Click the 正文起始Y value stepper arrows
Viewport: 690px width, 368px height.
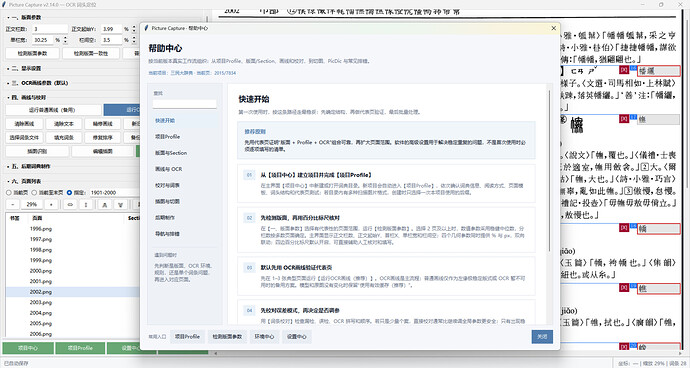[x=134, y=29]
